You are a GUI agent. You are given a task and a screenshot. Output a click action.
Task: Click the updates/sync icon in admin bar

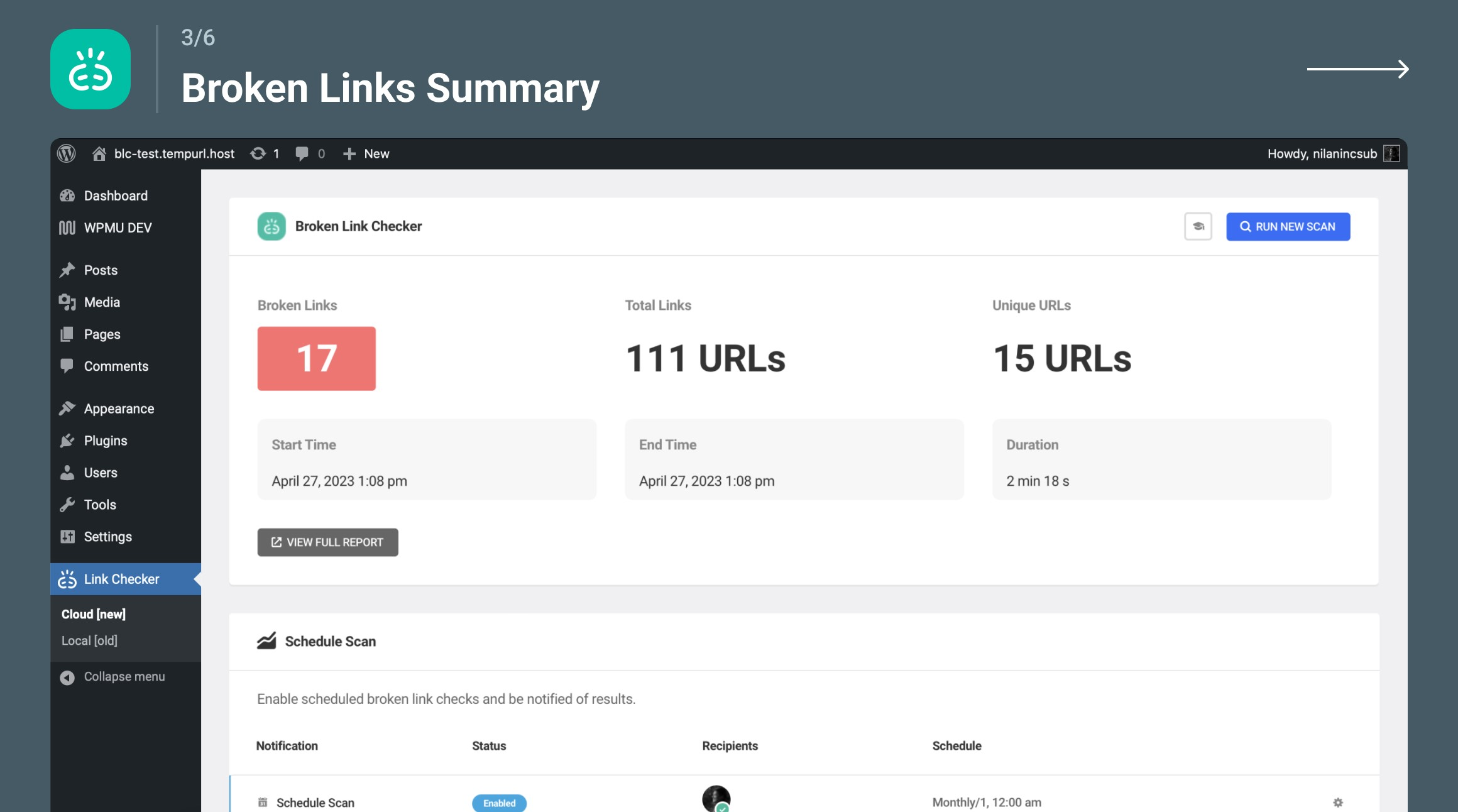(258, 154)
